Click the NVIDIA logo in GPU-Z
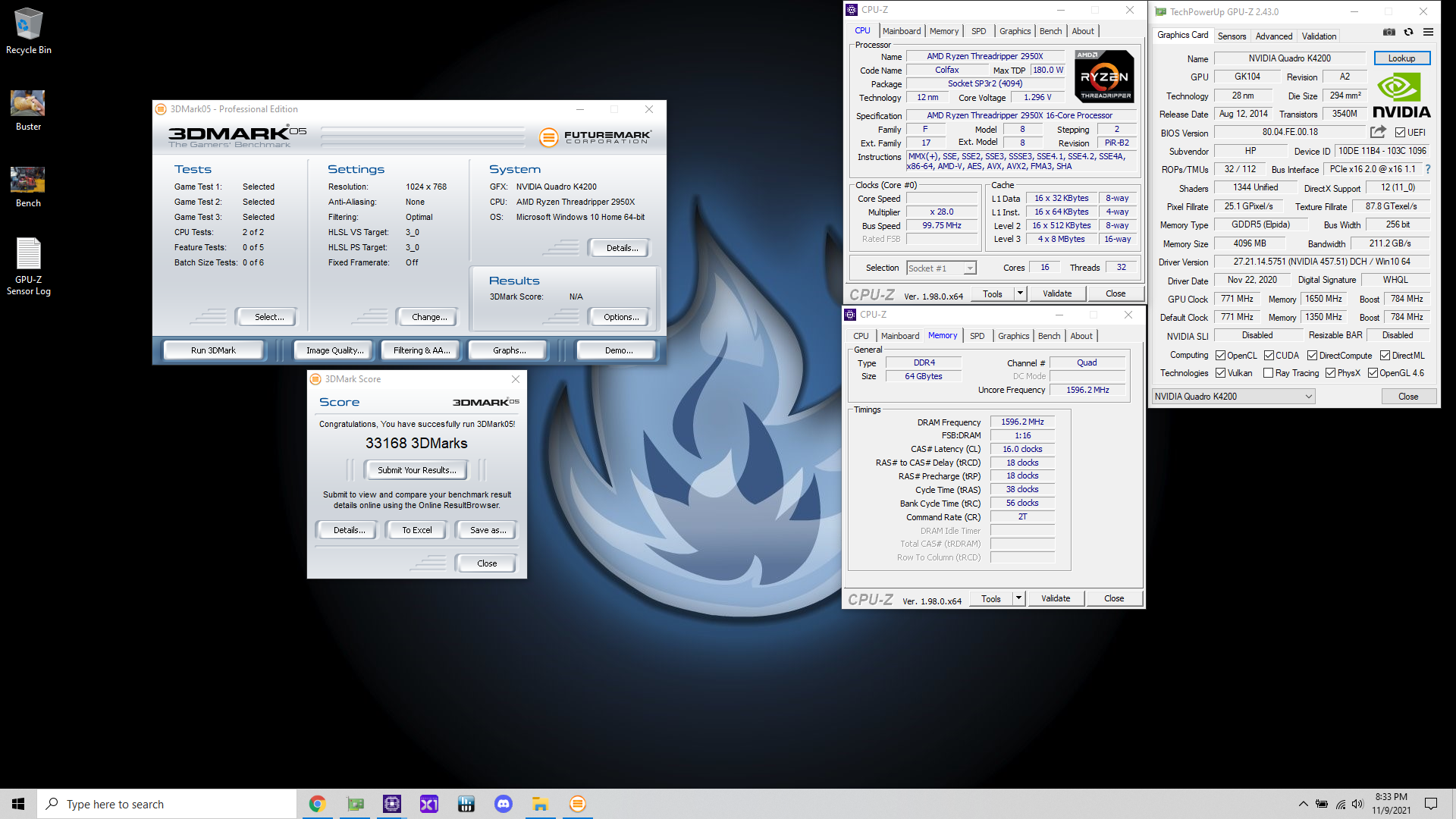 1401,96
